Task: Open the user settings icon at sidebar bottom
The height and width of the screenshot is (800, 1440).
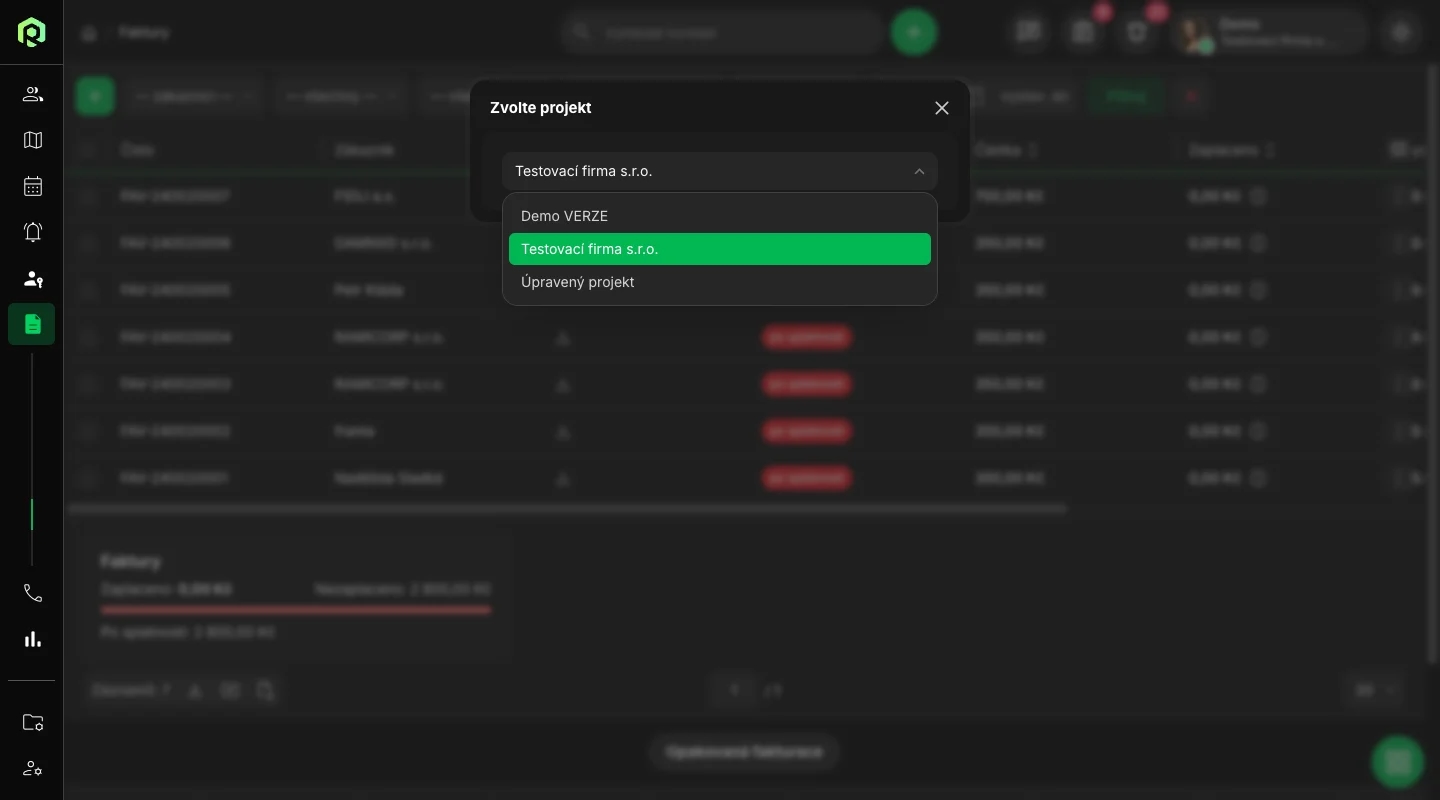Action: (32, 768)
